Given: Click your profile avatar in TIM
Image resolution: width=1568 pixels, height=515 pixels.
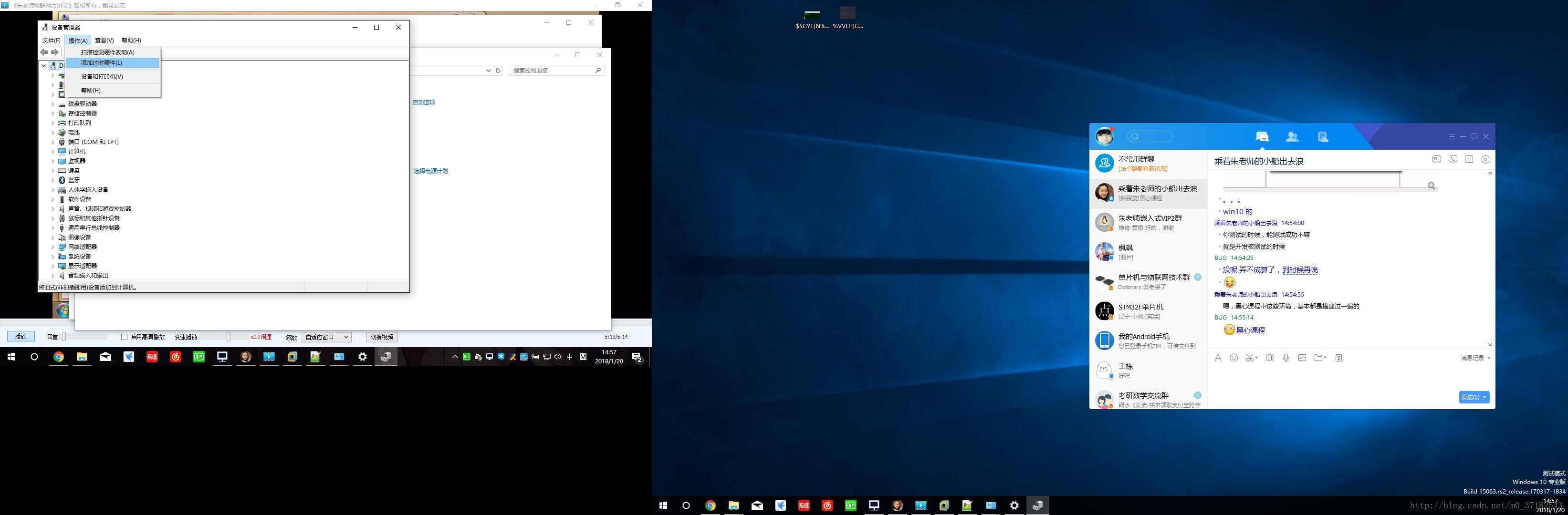Looking at the screenshot, I should [x=1104, y=136].
